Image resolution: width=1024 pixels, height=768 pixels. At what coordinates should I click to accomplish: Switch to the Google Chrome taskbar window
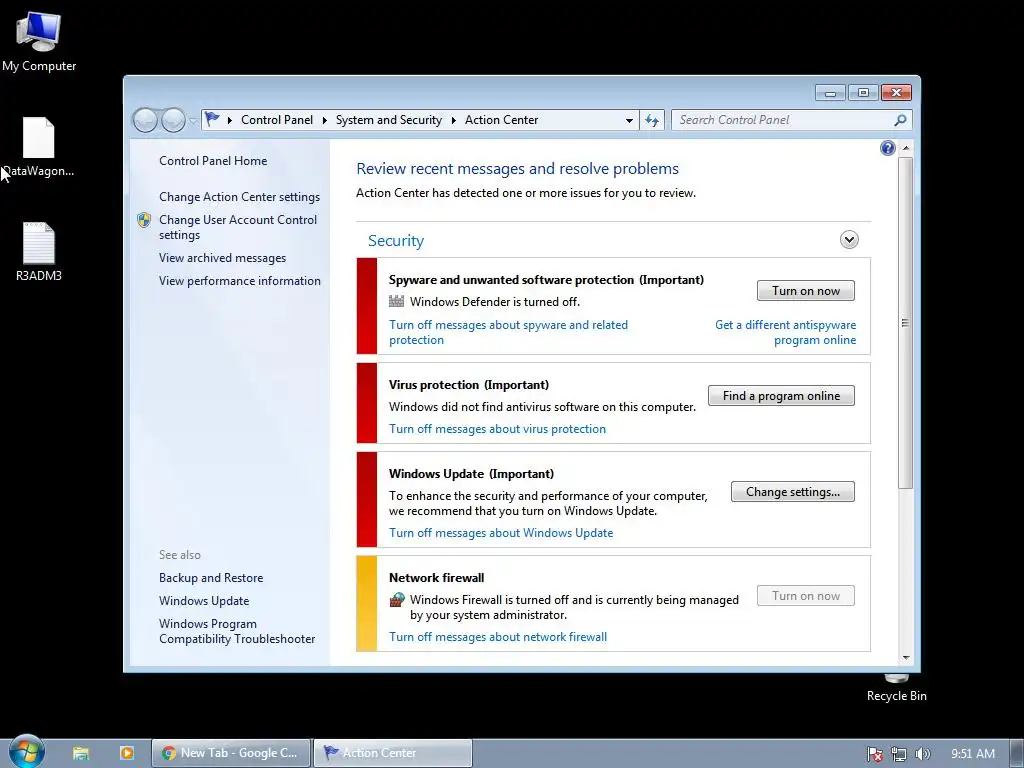tap(231, 753)
